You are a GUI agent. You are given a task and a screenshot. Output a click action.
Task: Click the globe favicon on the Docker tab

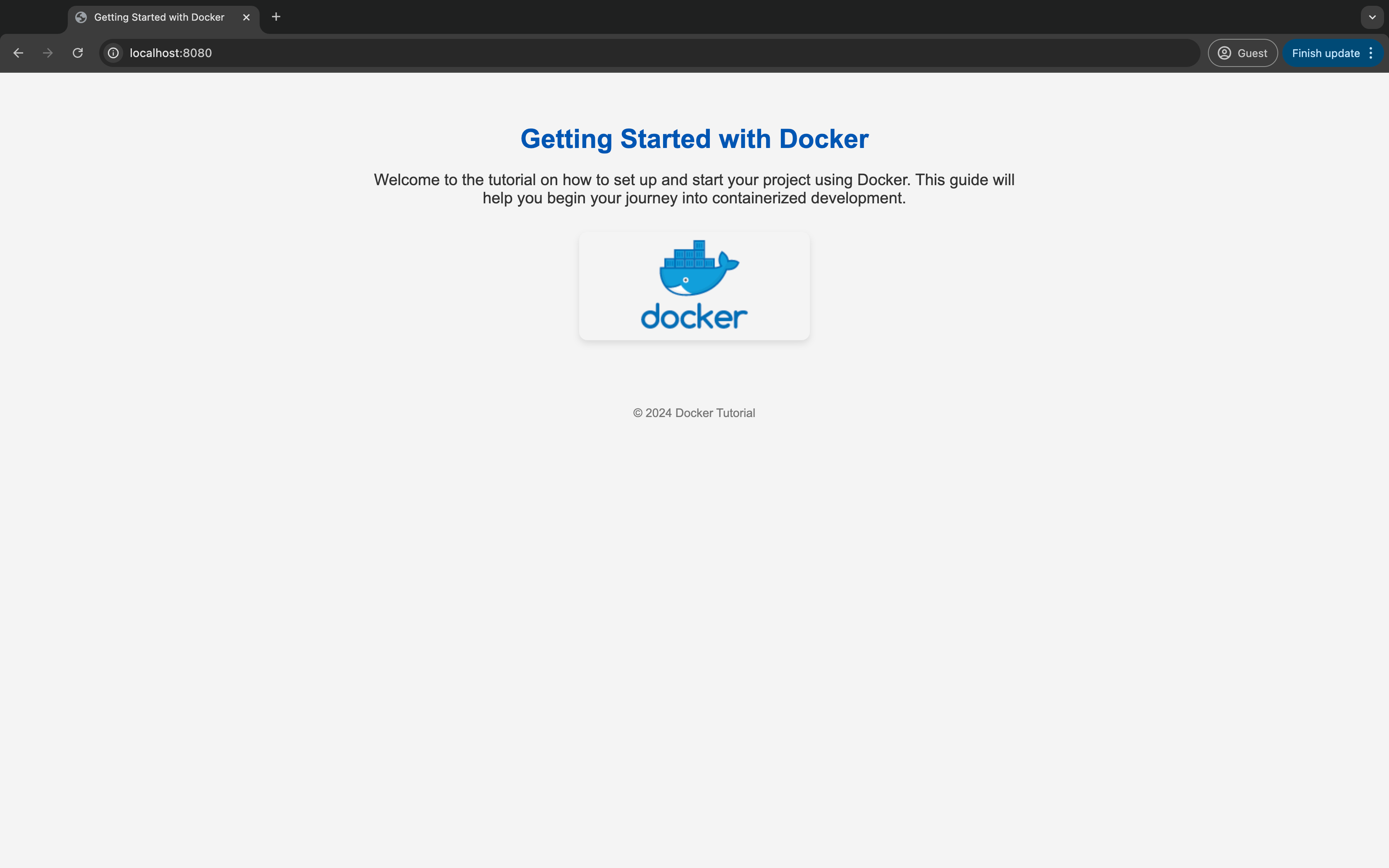[x=80, y=17]
